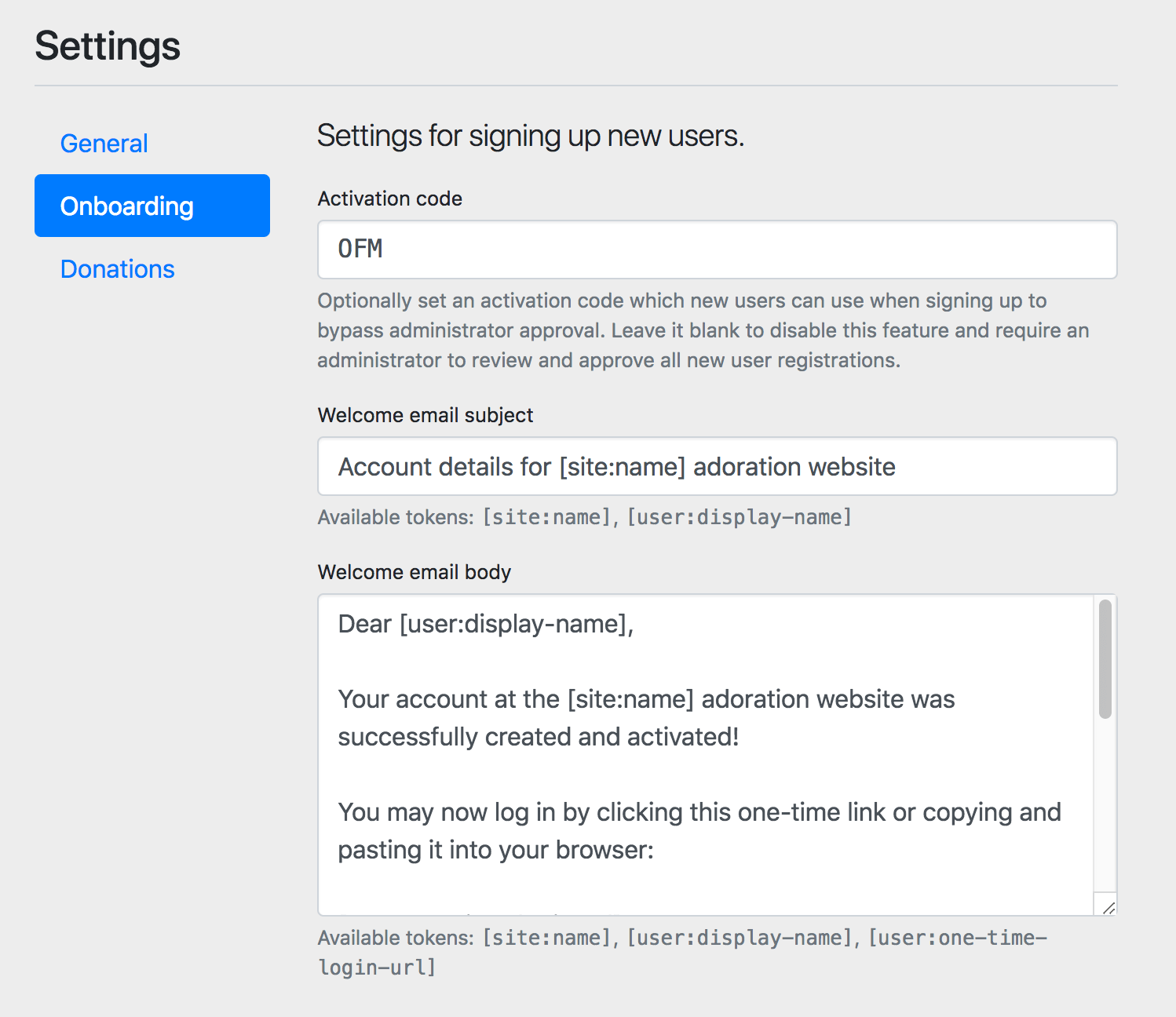The width and height of the screenshot is (1176, 1017).
Task: Open the General settings tab
Action: tap(104, 144)
